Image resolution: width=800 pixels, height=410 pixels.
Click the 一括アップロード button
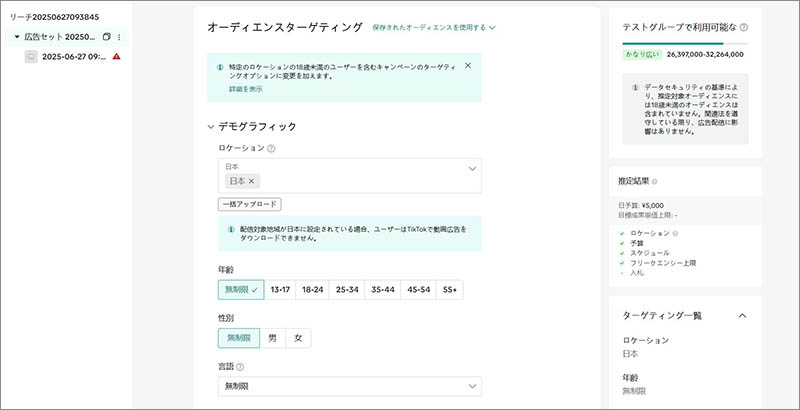[x=248, y=204]
